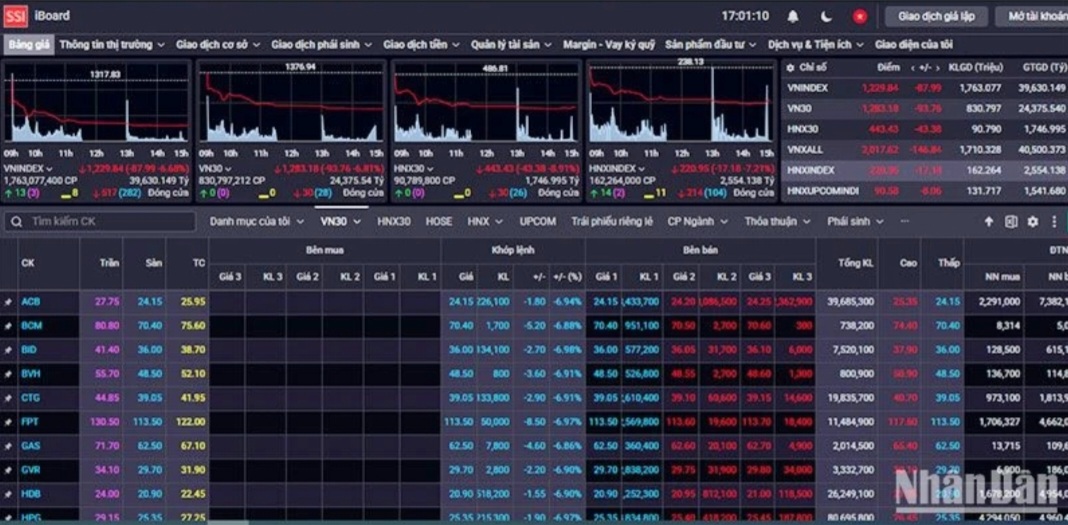Show more tabs with ellipsis icon
This screenshot has height=525, width=1068.
tap(905, 221)
